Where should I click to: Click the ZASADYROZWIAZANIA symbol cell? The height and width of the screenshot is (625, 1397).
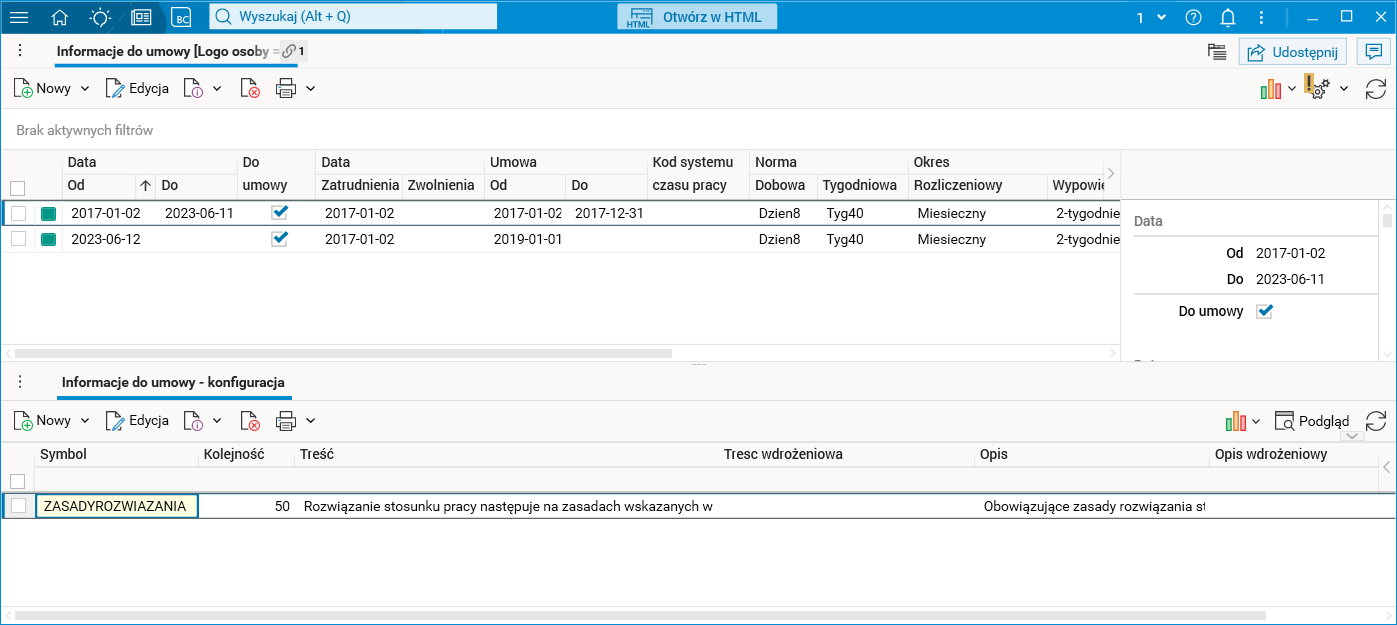116,506
